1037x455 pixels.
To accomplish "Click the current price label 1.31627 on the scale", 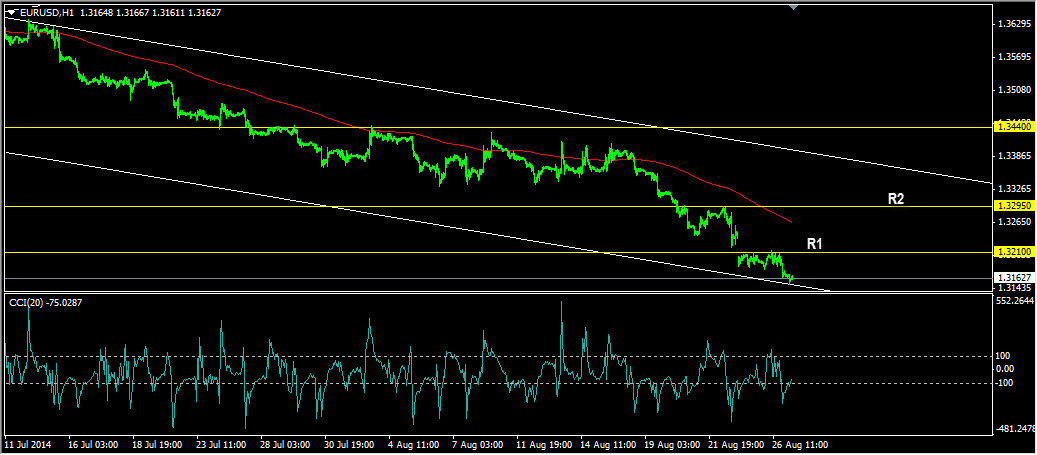I will click(1015, 278).
